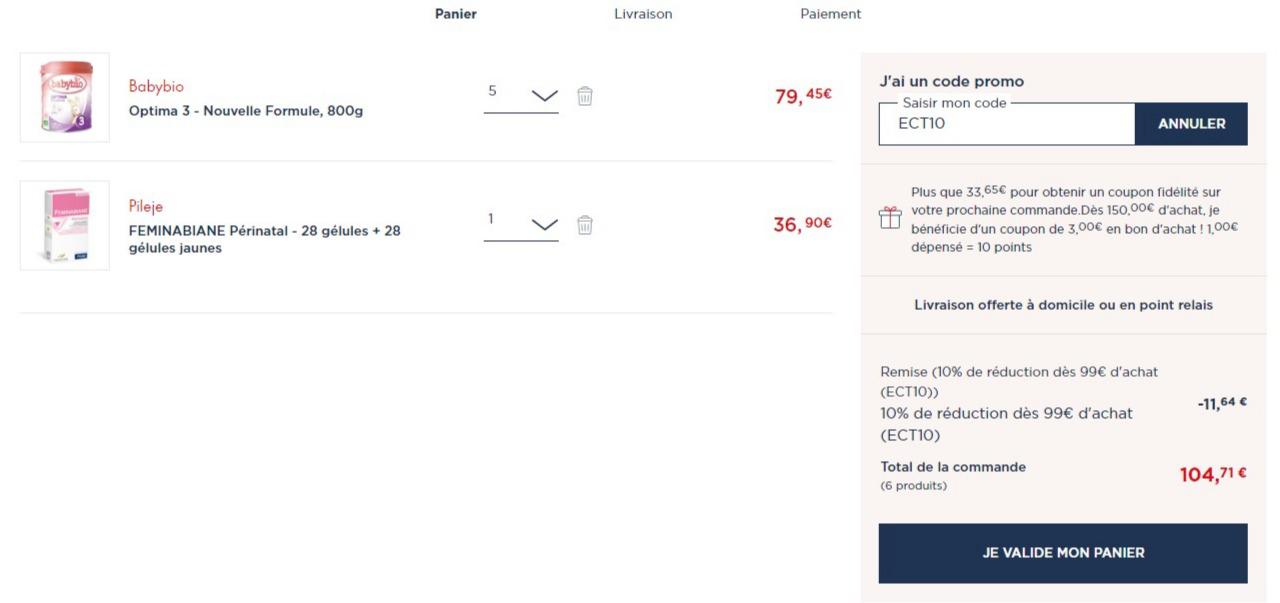Delete Babybio Optima 3 with trash icon
1280x603 pixels.
[x=585, y=96]
